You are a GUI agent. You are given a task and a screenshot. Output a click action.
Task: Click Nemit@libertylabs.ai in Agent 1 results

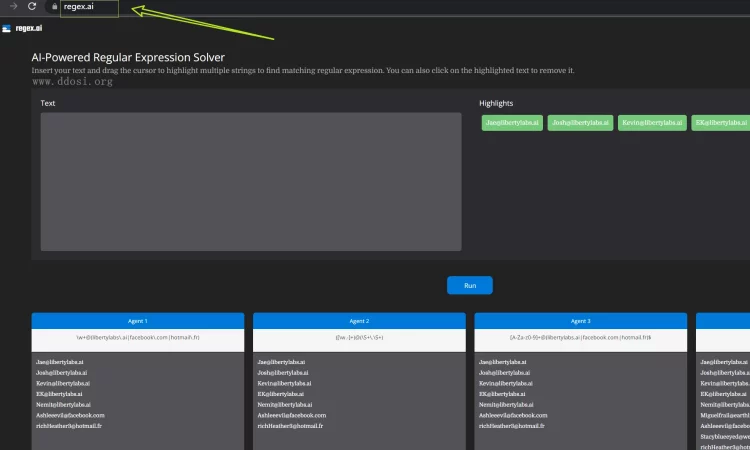[x=64, y=405]
